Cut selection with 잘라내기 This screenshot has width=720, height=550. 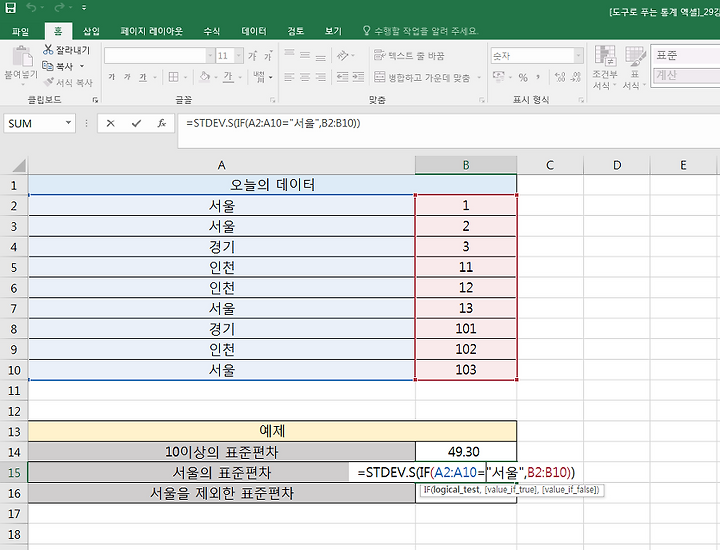(67, 50)
